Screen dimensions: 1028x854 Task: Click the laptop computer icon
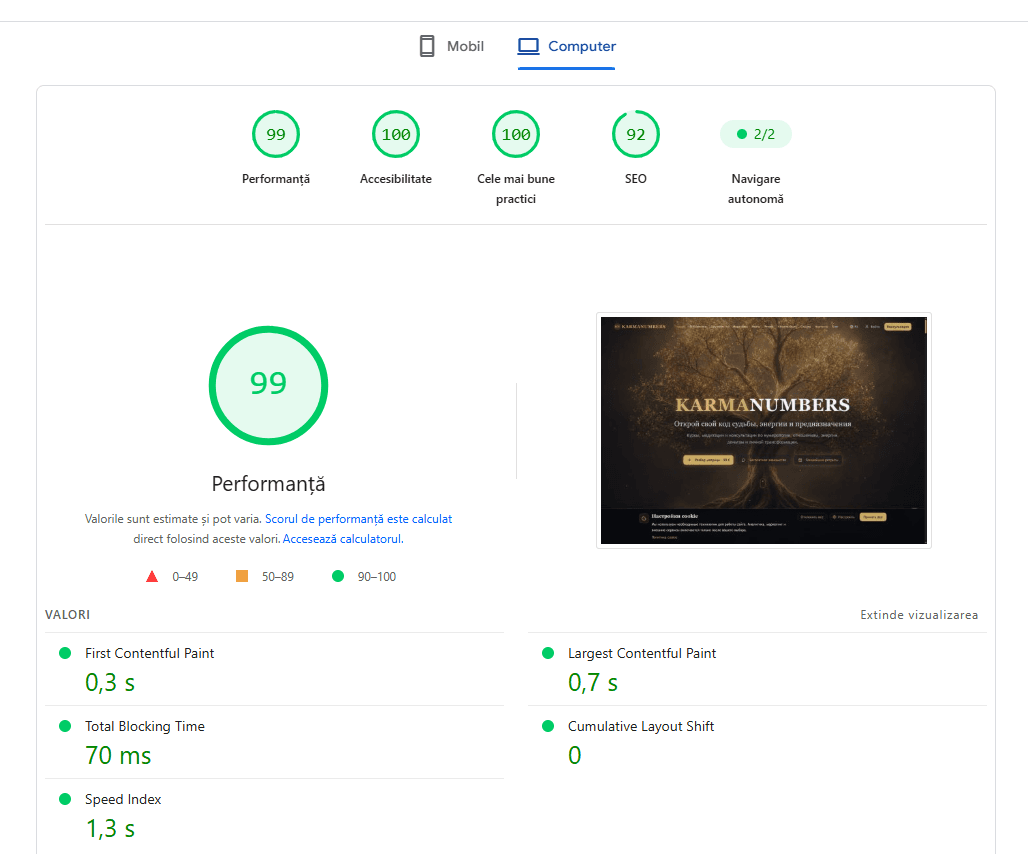(x=528, y=46)
